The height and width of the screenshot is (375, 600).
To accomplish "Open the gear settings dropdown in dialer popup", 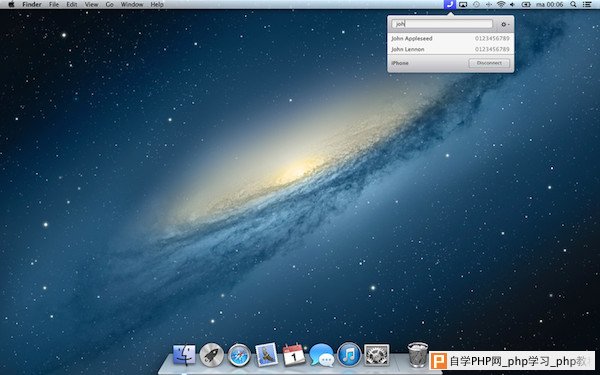I will click(x=505, y=24).
